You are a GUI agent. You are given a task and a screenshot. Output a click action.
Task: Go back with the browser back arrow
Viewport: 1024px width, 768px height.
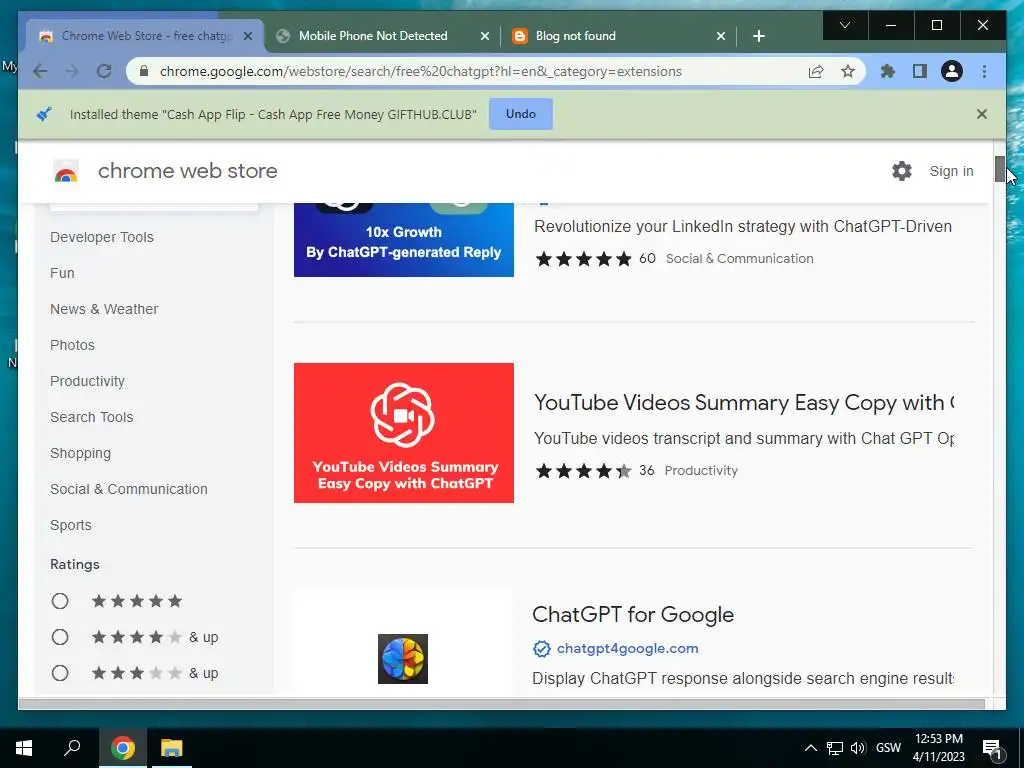pos(40,71)
